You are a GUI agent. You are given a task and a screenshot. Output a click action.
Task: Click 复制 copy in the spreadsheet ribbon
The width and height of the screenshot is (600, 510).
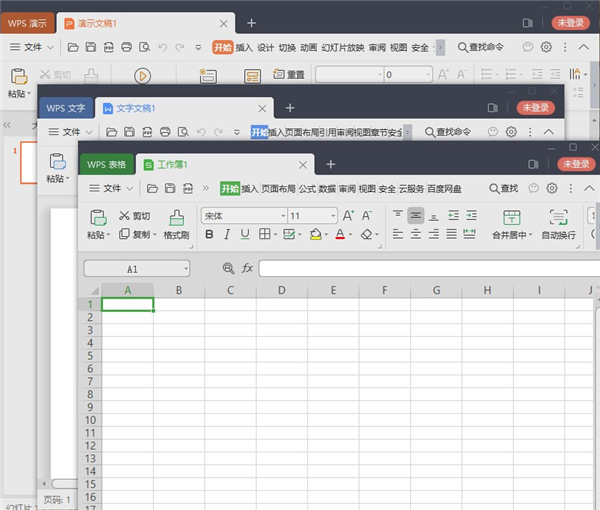click(134, 234)
